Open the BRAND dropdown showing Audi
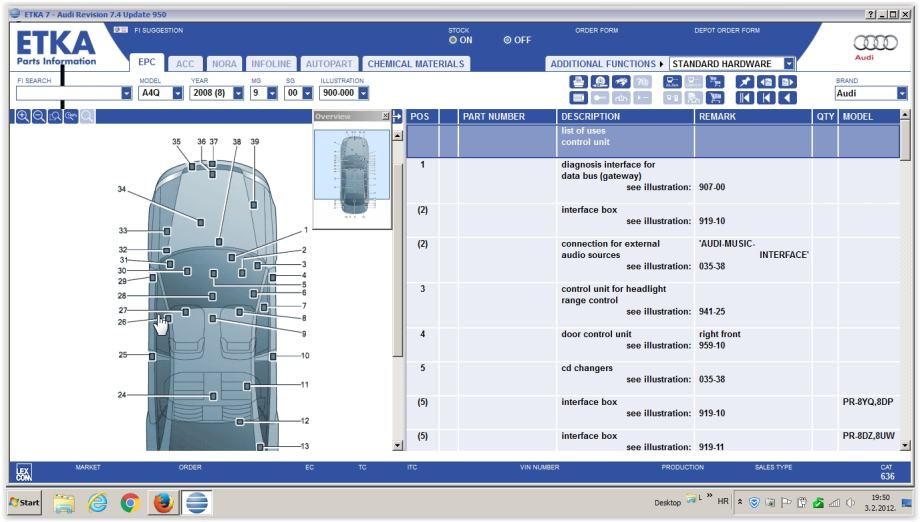This screenshot has width=920, height=522. point(902,93)
